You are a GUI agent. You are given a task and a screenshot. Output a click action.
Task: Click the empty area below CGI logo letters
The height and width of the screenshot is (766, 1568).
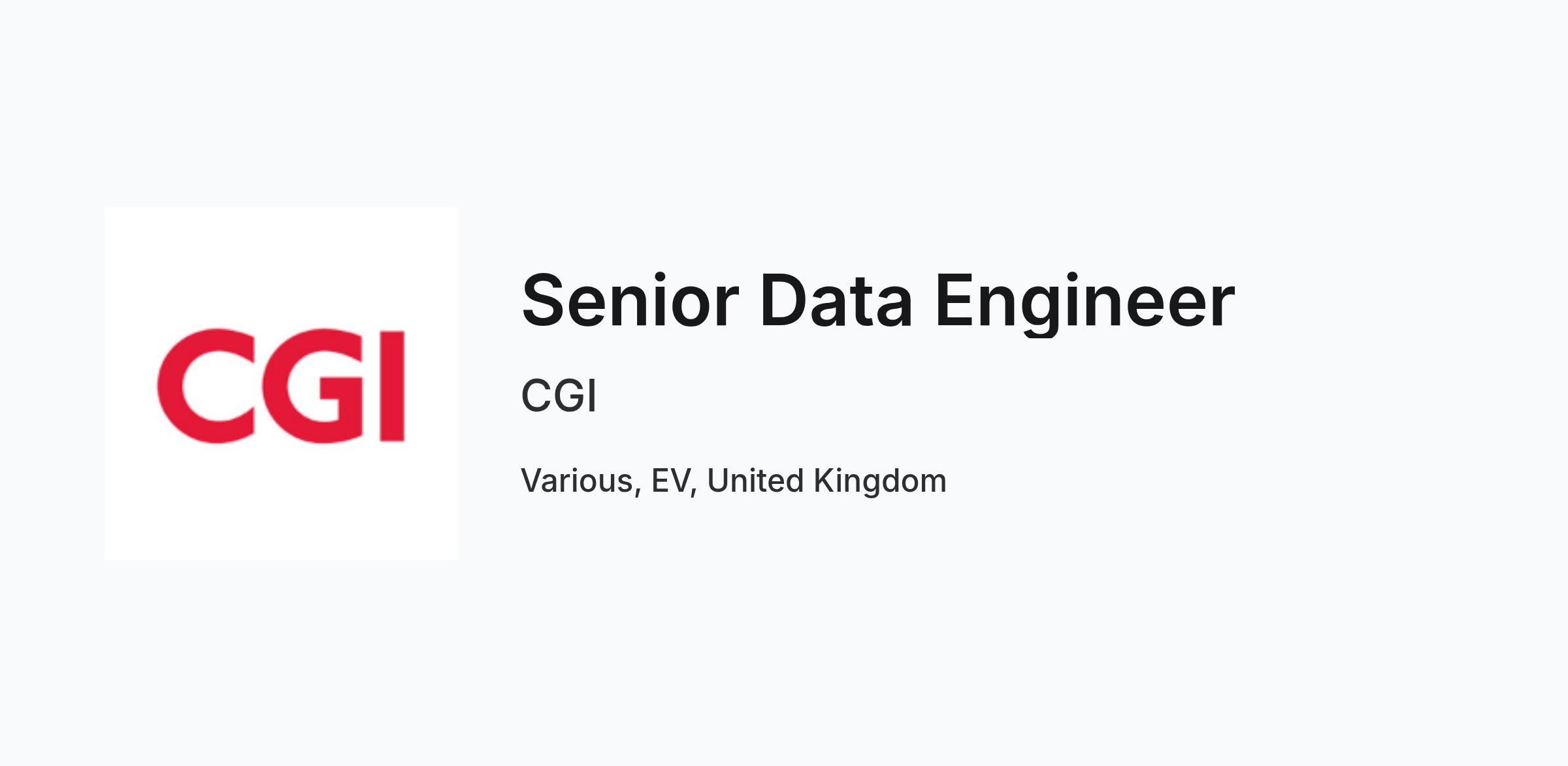point(281,502)
